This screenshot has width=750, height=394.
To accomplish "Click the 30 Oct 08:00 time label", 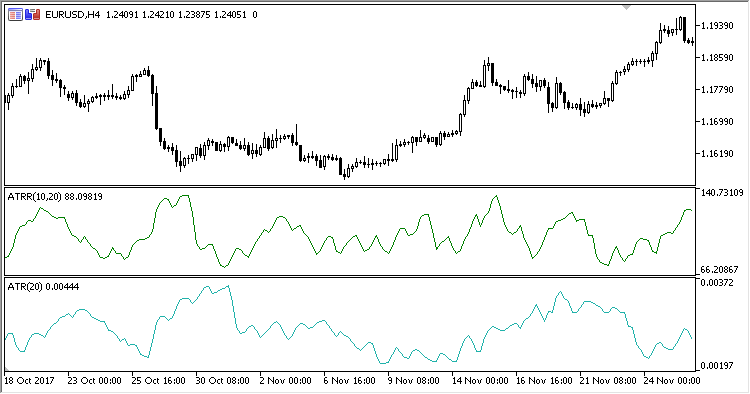I will click(222, 381).
